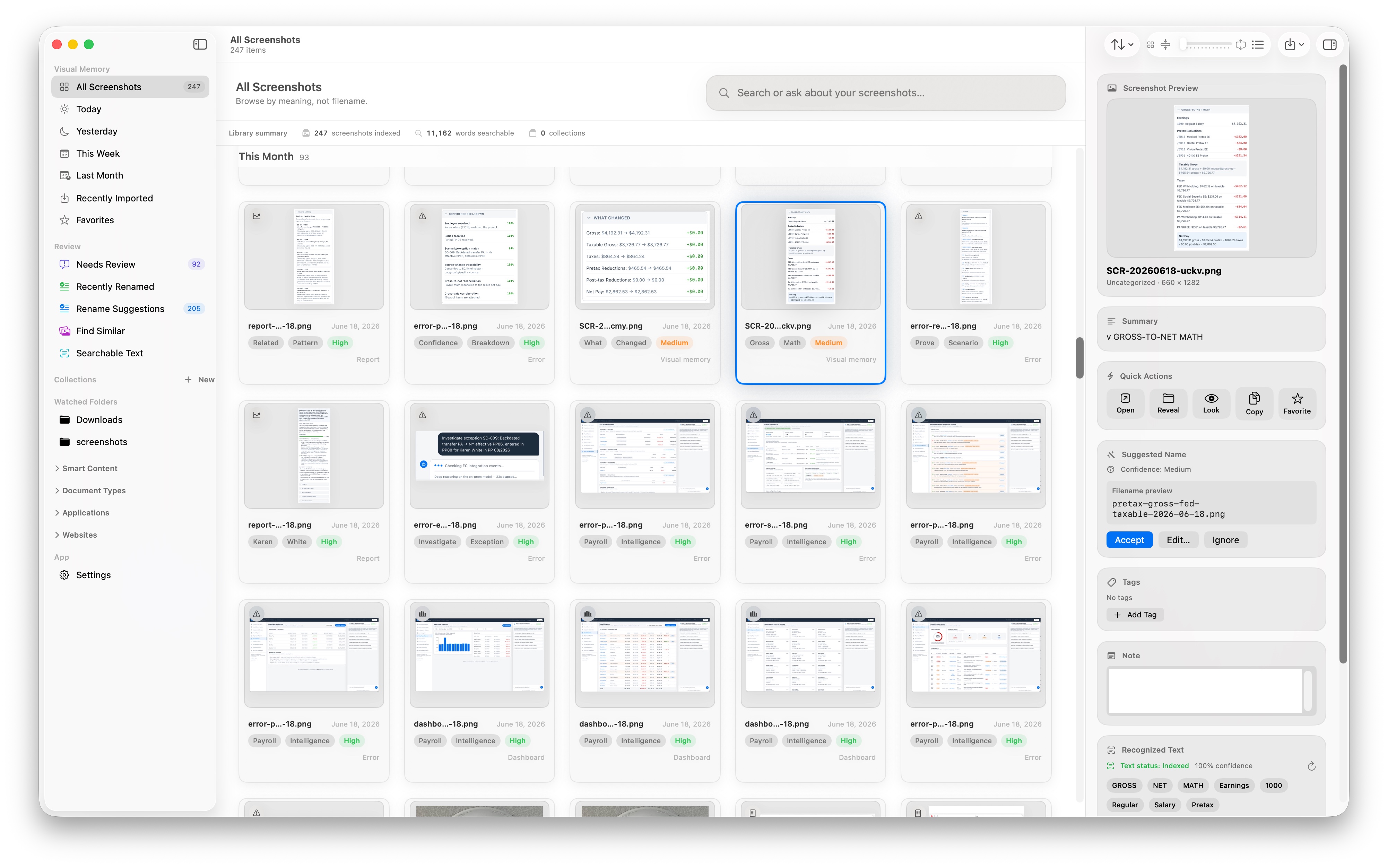Click the compact thumbnail size icon
Viewport: 1388px width, 868px height.
1165,44
